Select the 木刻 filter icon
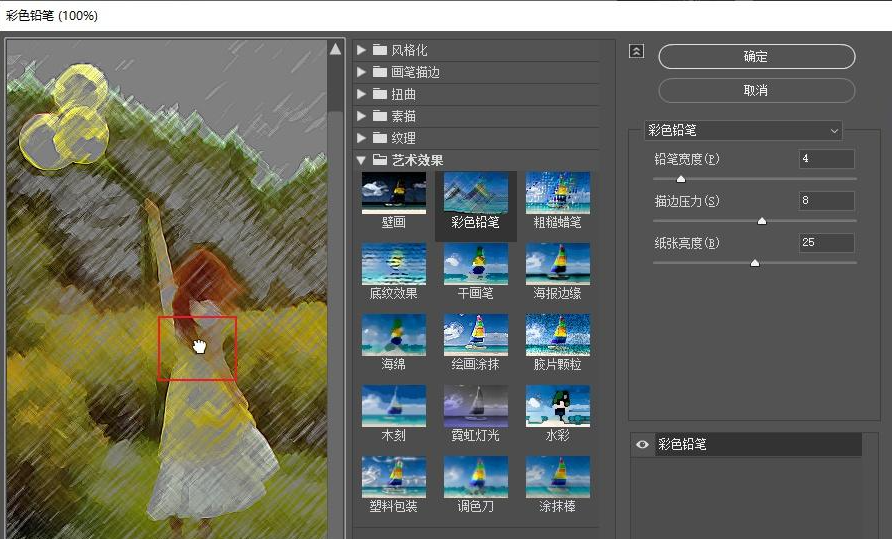This screenshot has width=892, height=539. pos(393,406)
